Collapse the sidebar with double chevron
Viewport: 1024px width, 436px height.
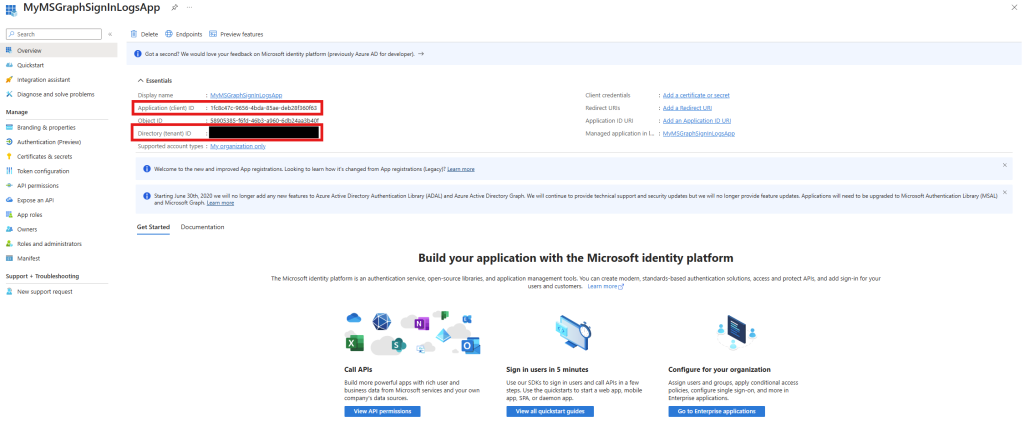pos(110,34)
